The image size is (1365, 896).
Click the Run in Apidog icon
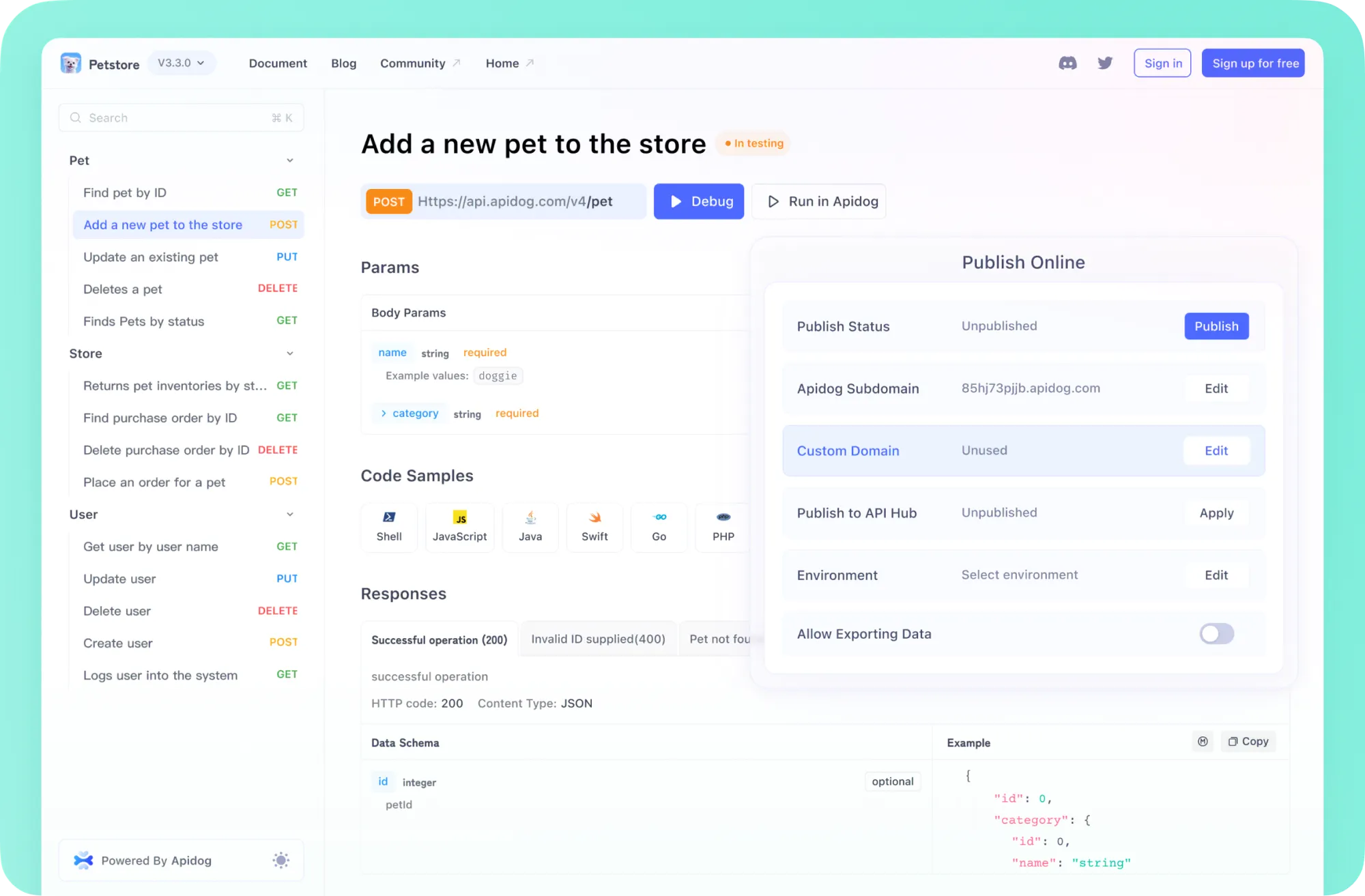tap(774, 201)
